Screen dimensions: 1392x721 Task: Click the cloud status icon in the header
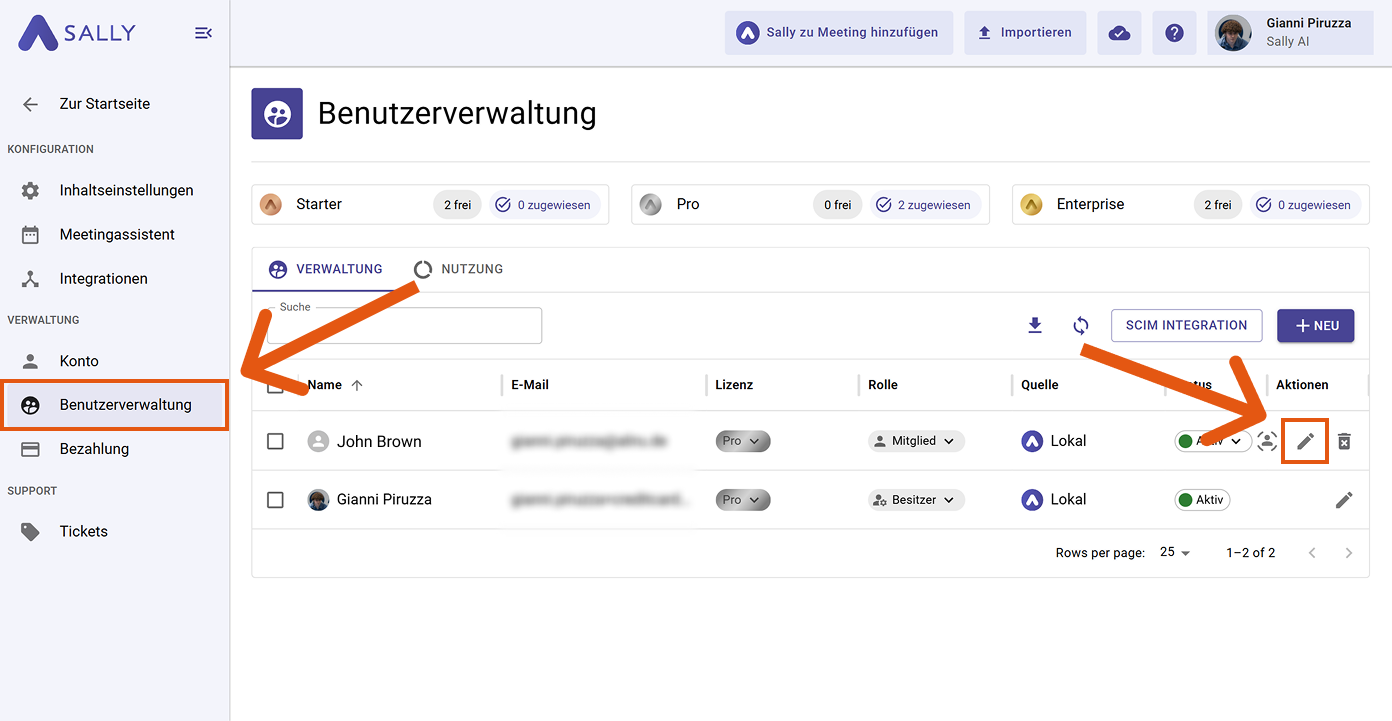tap(1119, 32)
